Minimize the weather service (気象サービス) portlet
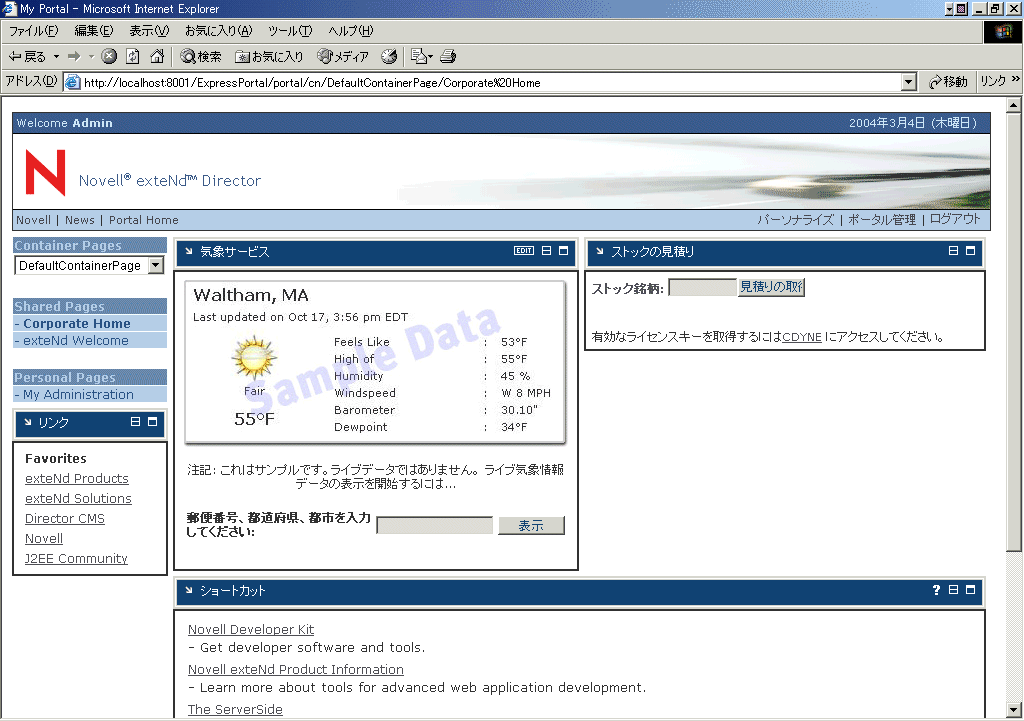This screenshot has height=721, width=1024. 547,251
